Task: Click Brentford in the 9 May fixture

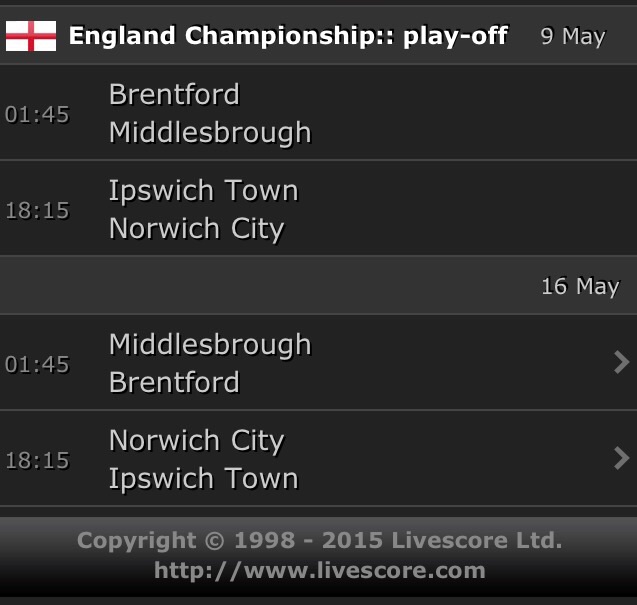Action: [x=174, y=95]
